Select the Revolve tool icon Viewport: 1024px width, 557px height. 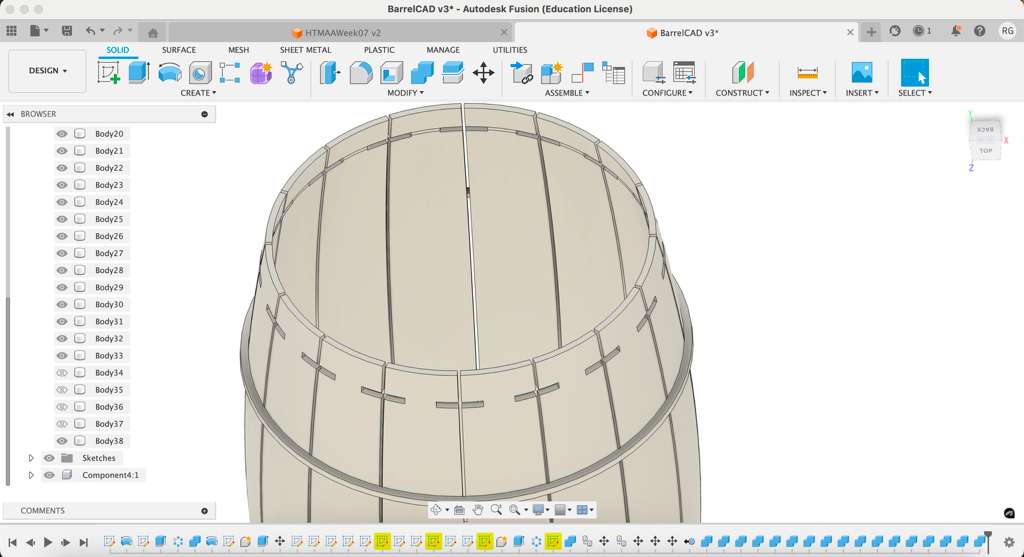click(170, 72)
